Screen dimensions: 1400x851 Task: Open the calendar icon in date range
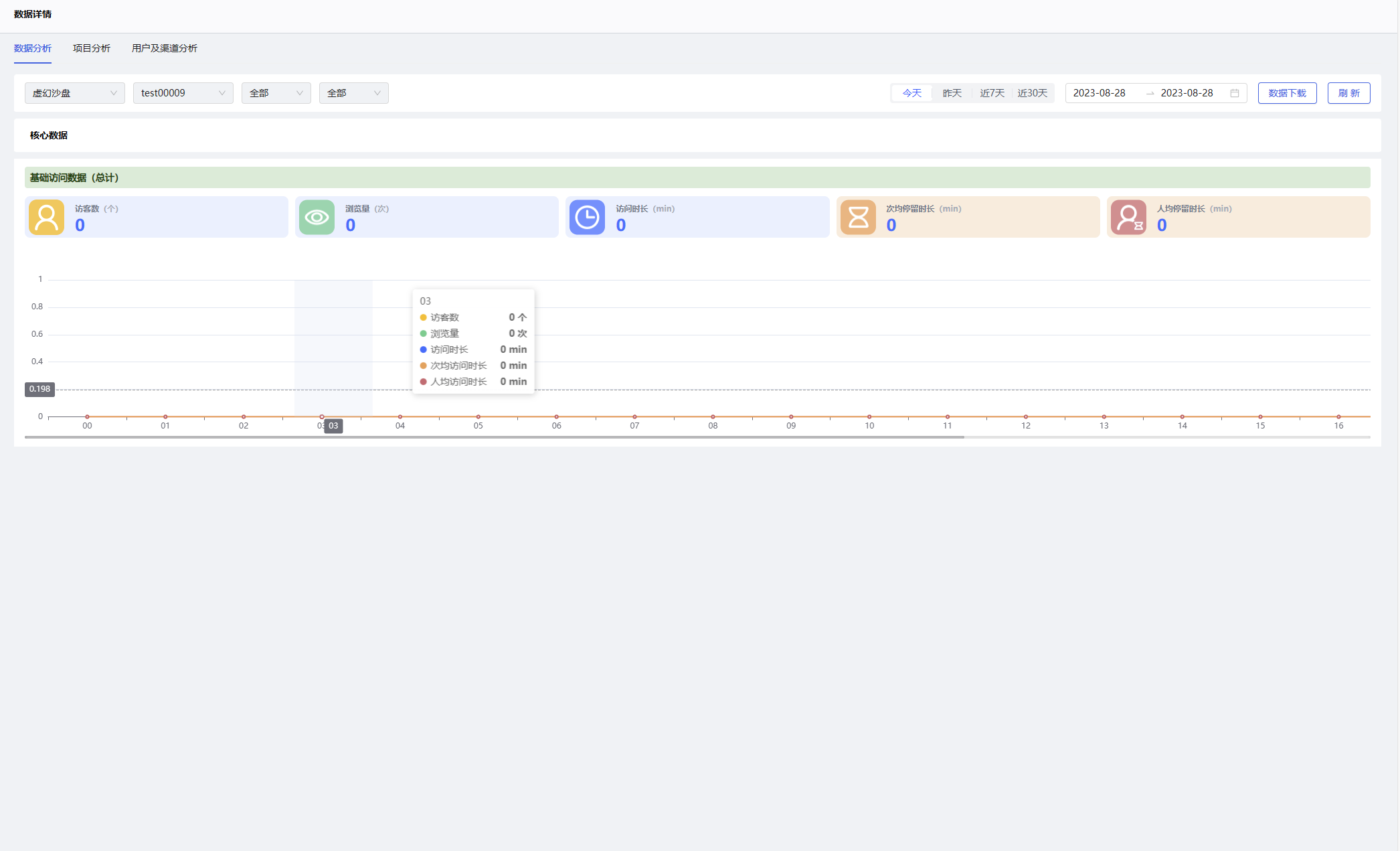(1235, 93)
